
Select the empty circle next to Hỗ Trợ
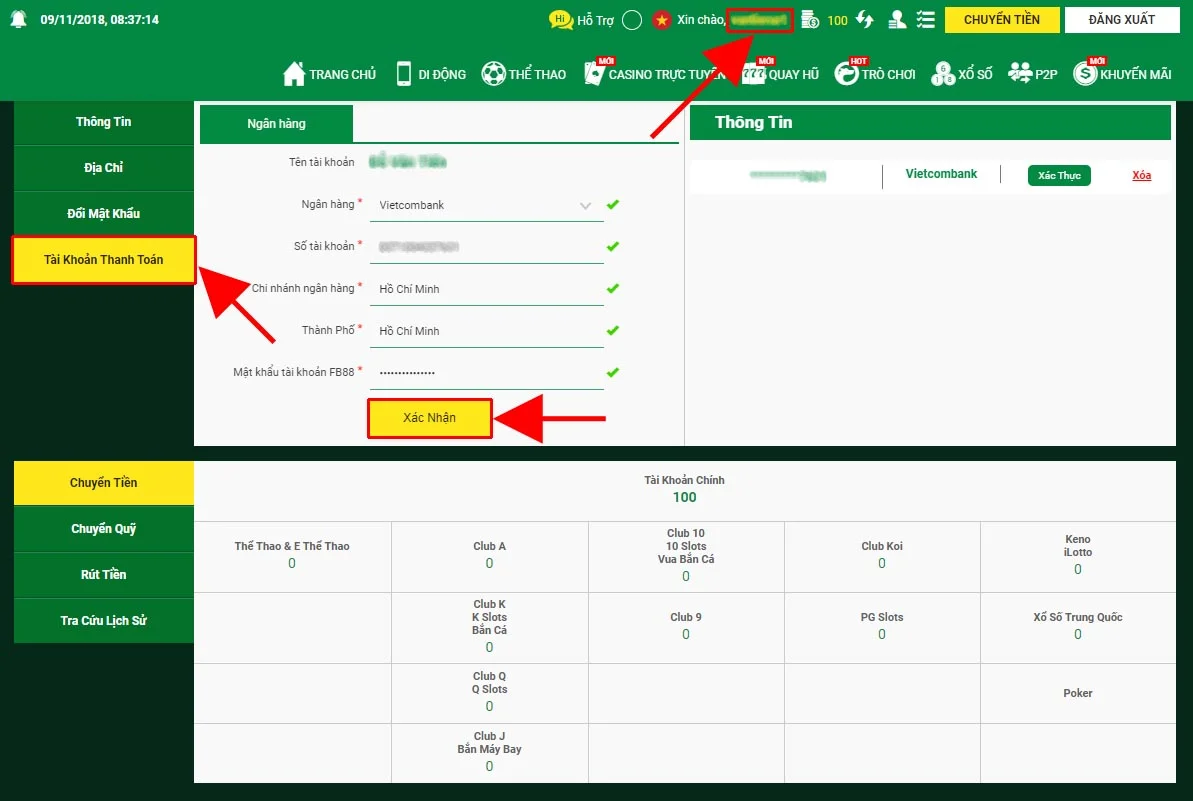(632, 20)
